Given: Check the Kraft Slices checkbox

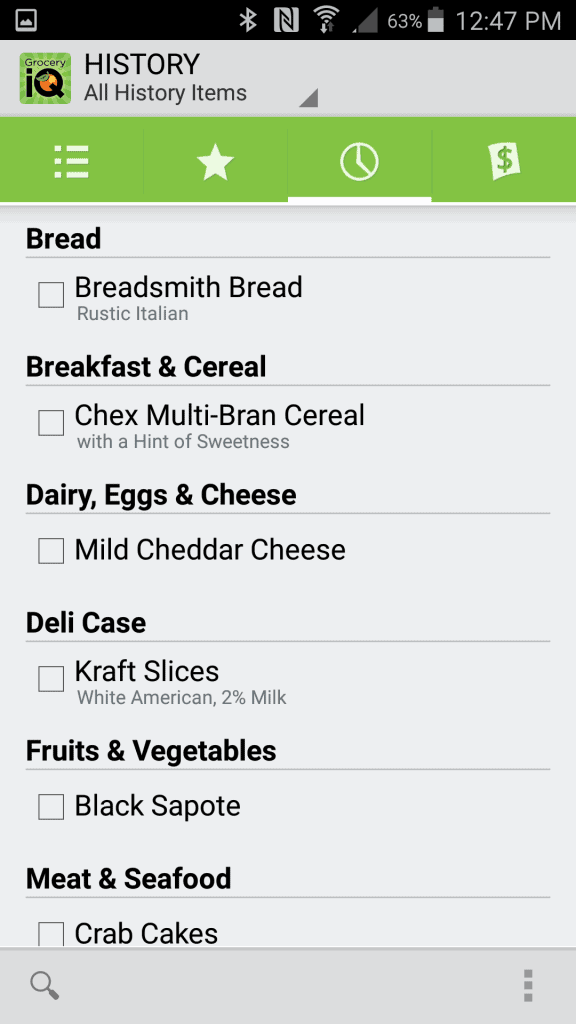Looking at the screenshot, I should 51,679.
